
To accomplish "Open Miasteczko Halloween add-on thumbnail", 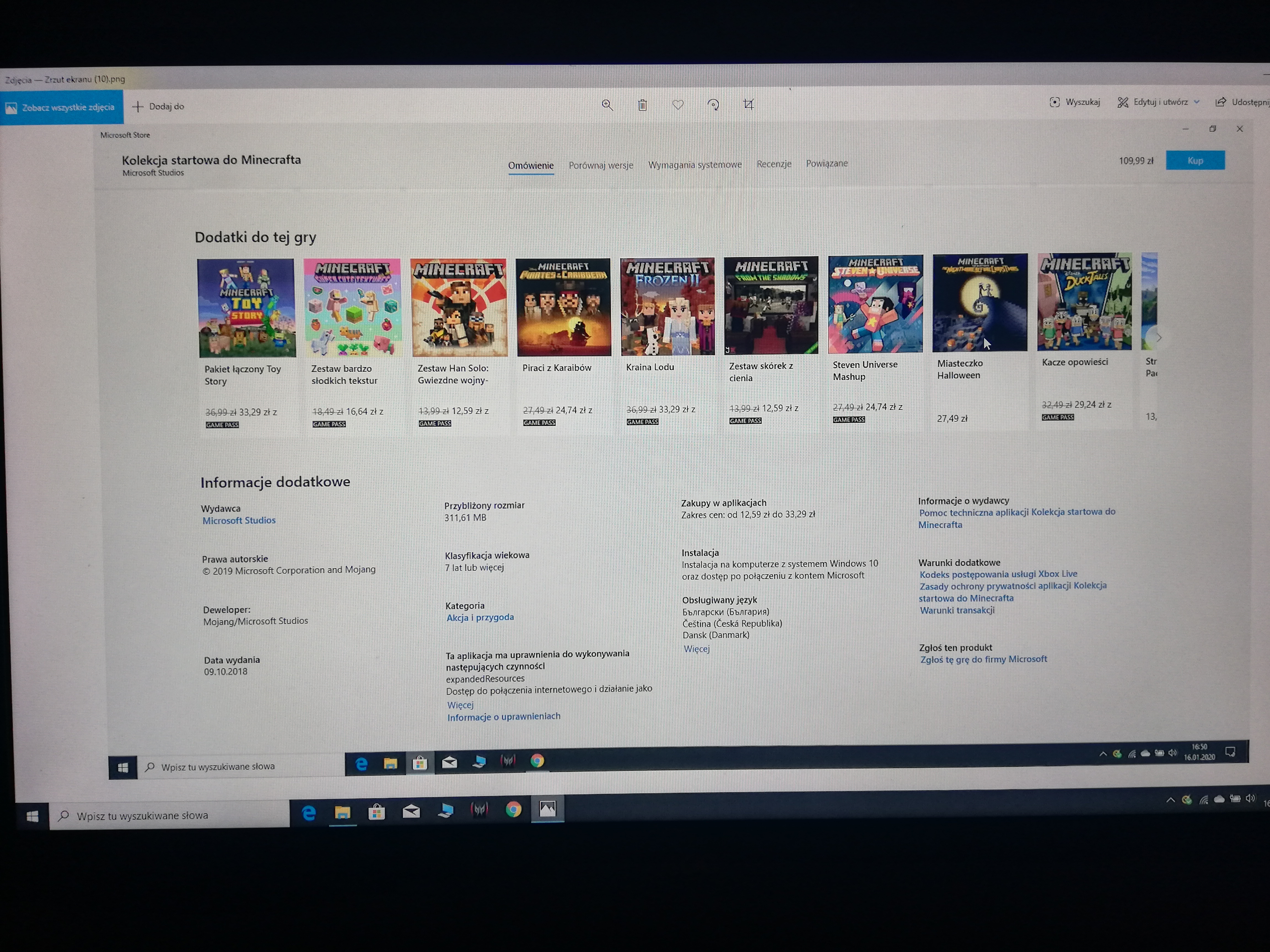I will (980, 302).
